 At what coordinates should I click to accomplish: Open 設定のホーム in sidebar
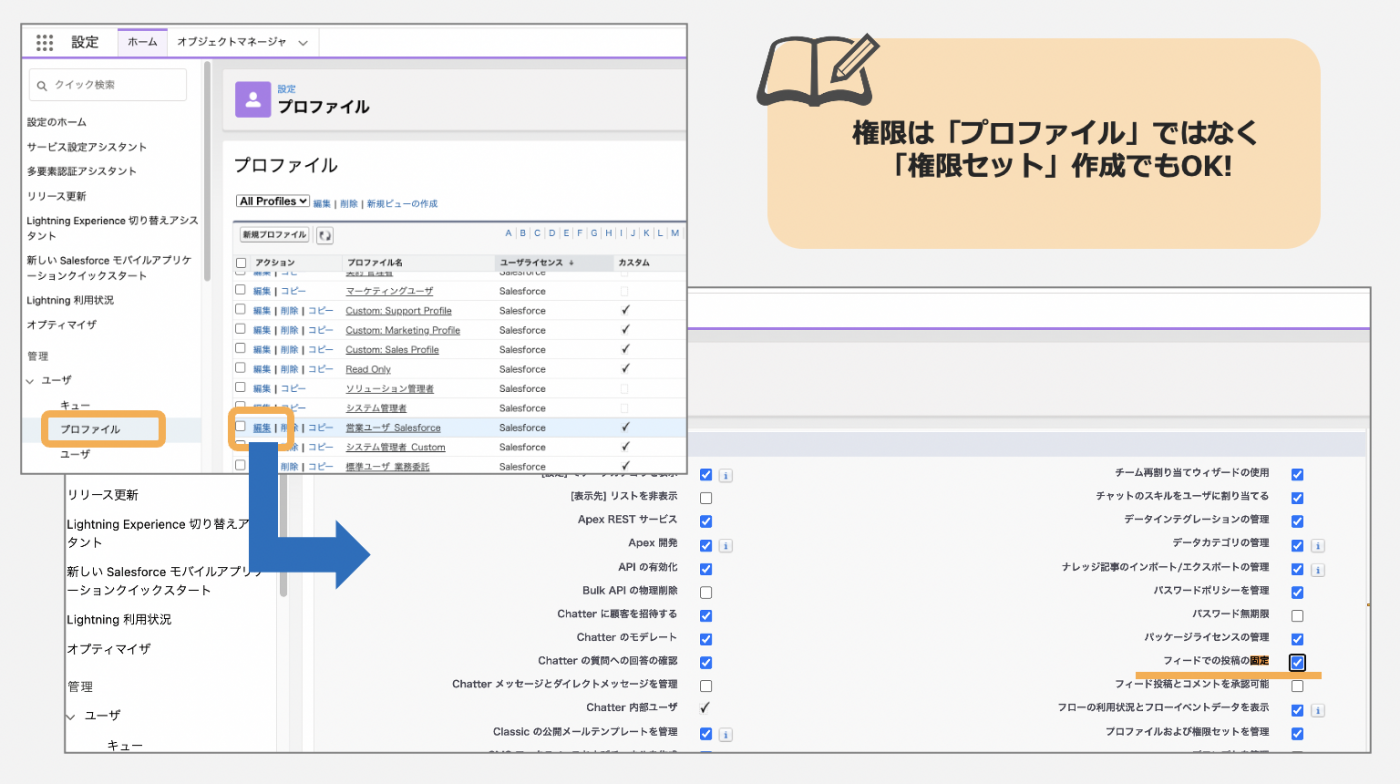[x=56, y=122]
